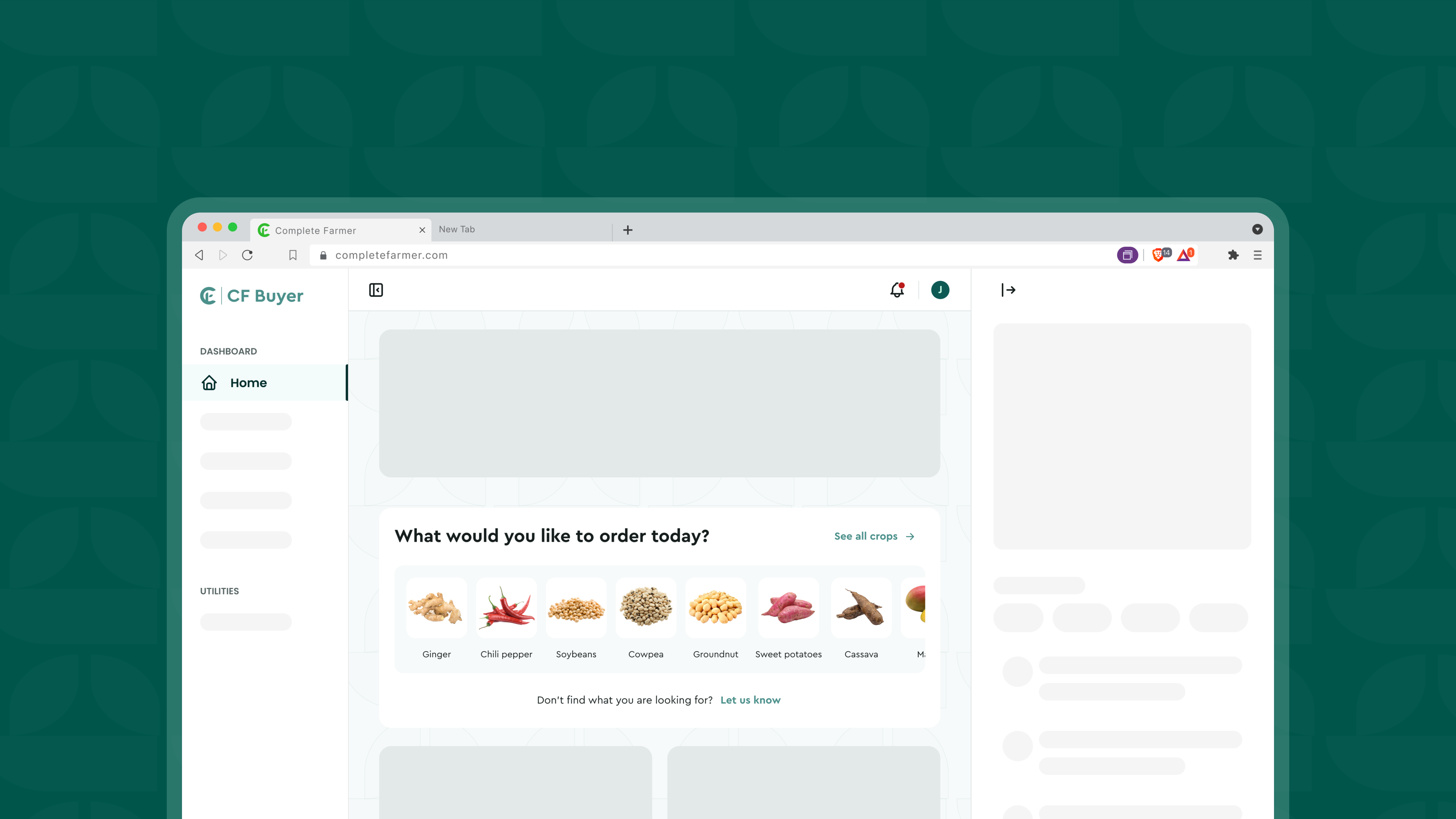Expand the tab search dropdown arrow
The height and width of the screenshot is (819, 1456).
tap(1257, 229)
